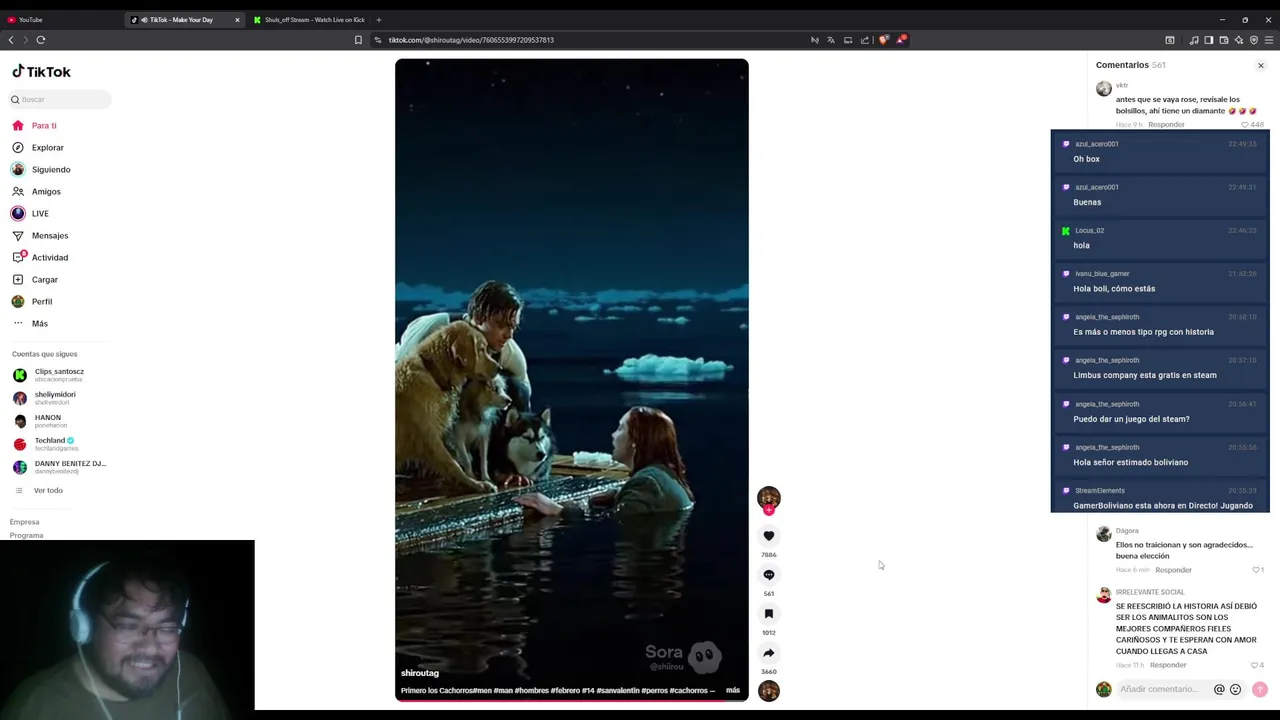Like vktr's comment with 448 likes
The image size is (1280, 720).
[x=1245, y=124]
